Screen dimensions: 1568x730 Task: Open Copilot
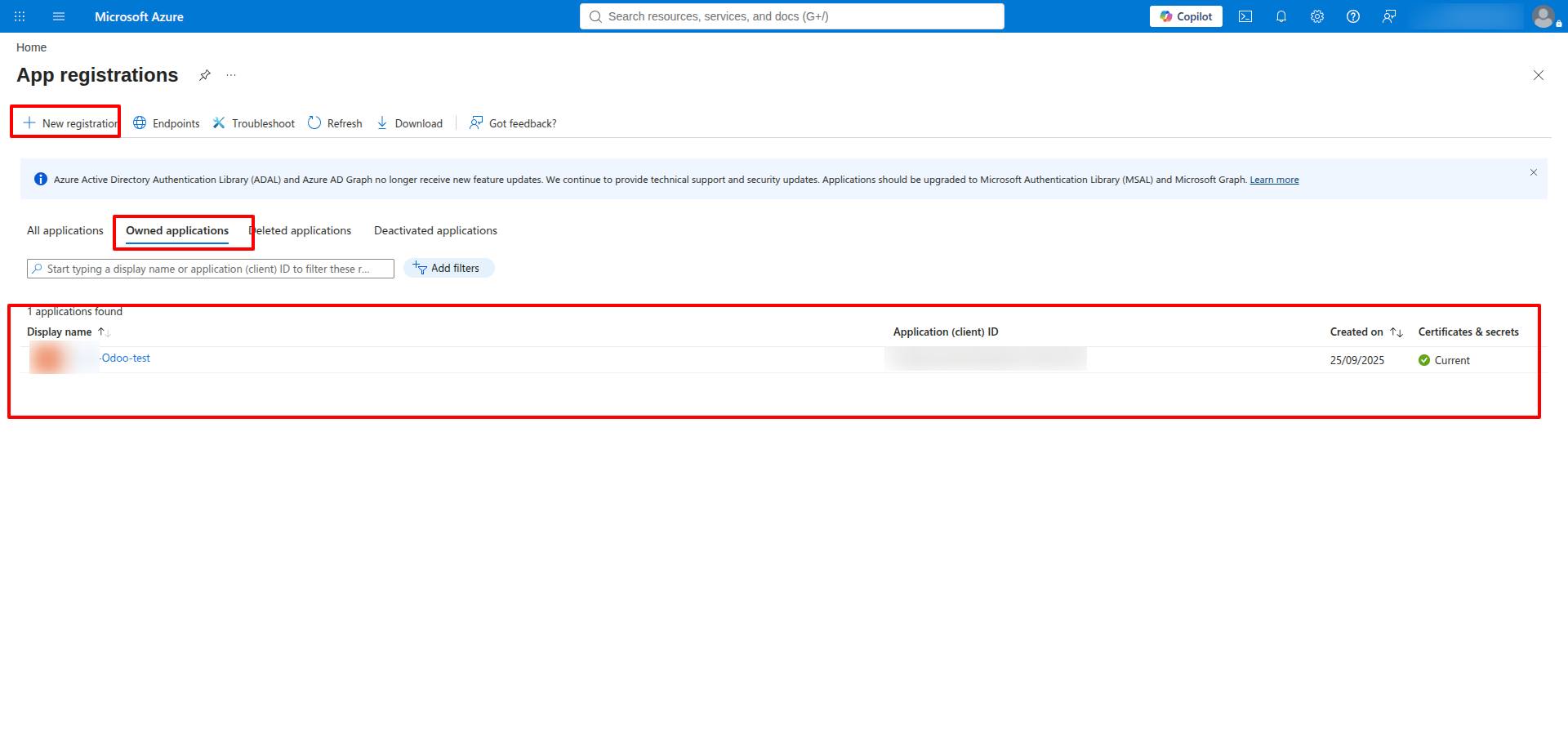click(x=1186, y=16)
